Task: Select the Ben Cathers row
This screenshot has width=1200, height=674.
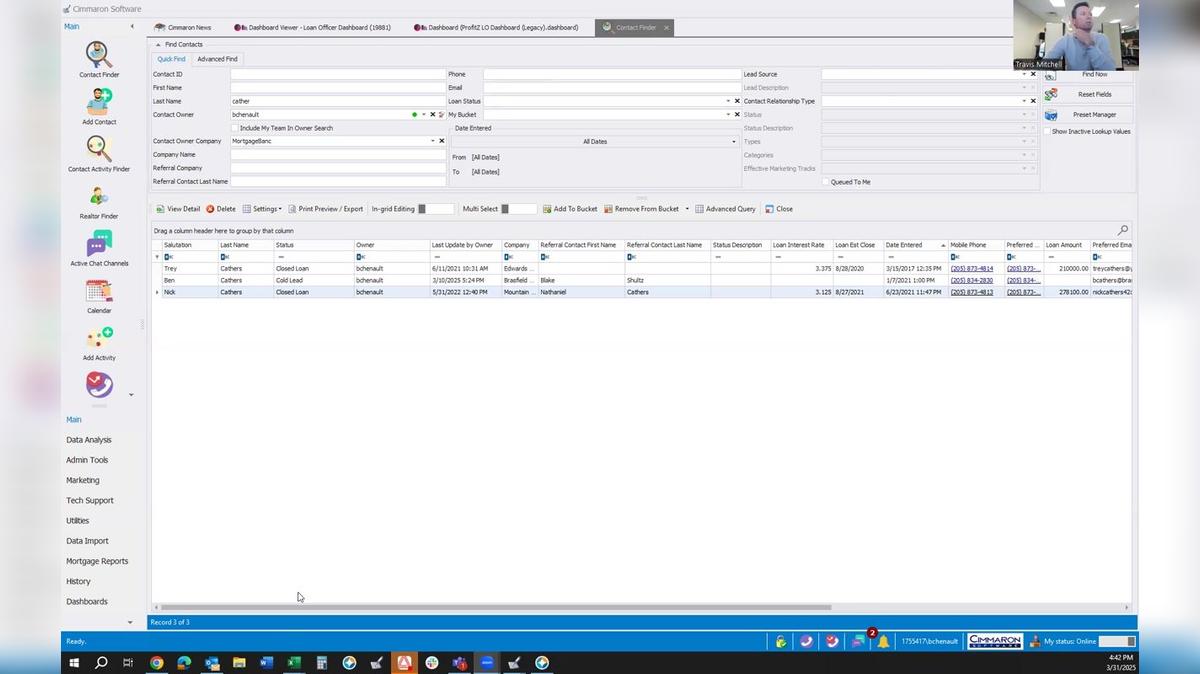Action: (x=640, y=280)
